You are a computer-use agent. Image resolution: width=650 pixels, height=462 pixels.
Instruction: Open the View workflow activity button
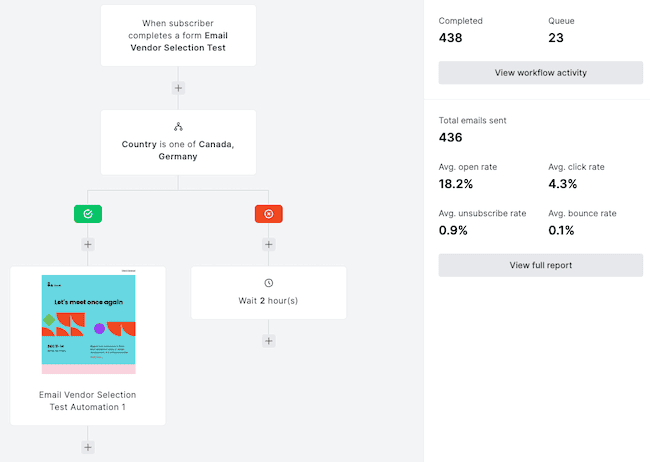pyautogui.click(x=540, y=73)
